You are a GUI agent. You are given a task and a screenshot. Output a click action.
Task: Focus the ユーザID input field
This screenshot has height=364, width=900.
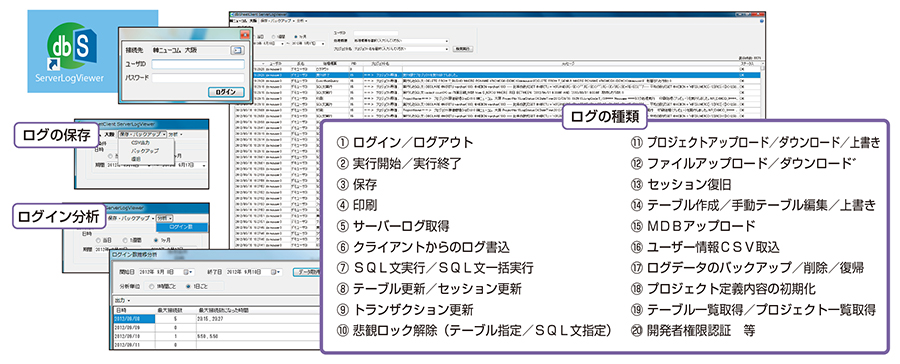click(198, 64)
